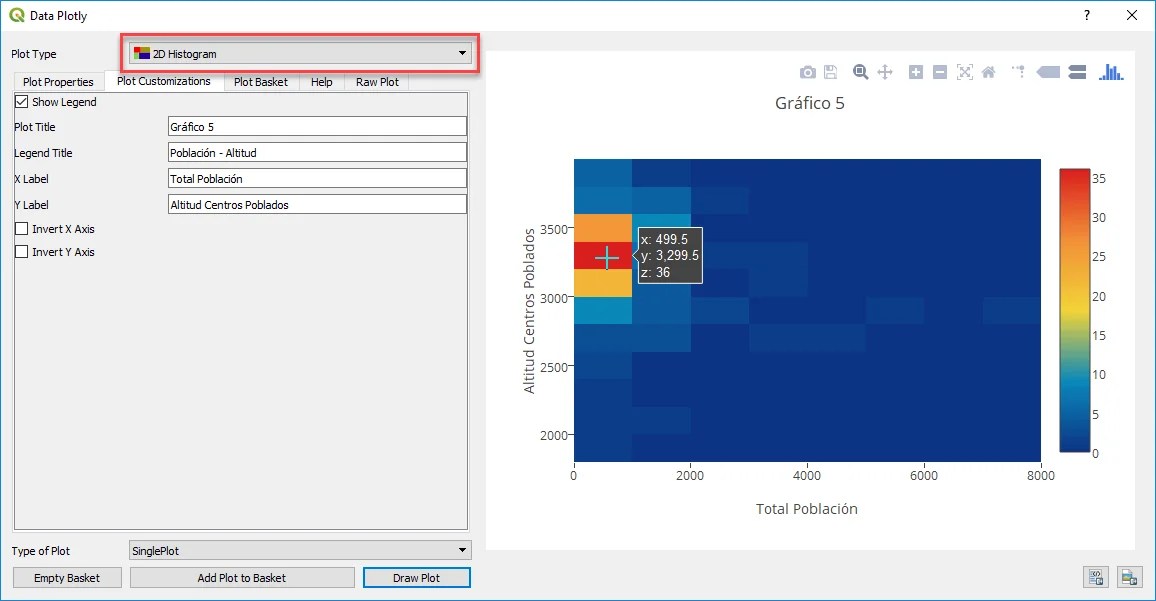Open the Type of Plot SinglePlot dropdown
Viewport: 1156px width, 601px height.
click(x=300, y=550)
